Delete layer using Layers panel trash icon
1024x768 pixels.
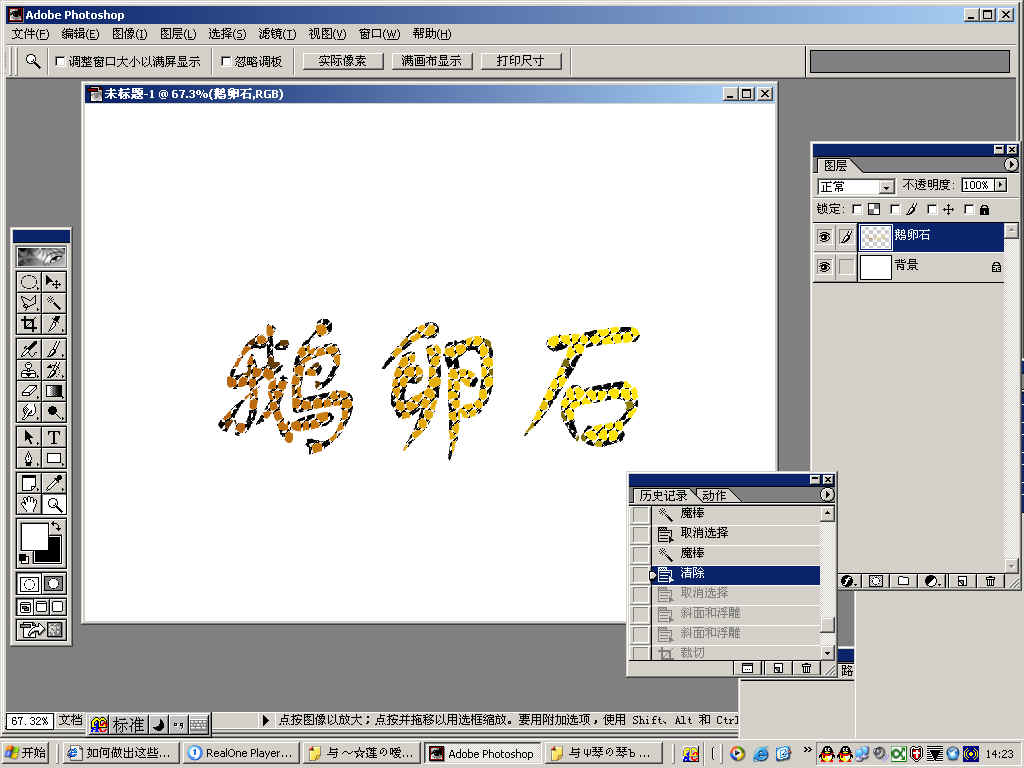(990, 581)
